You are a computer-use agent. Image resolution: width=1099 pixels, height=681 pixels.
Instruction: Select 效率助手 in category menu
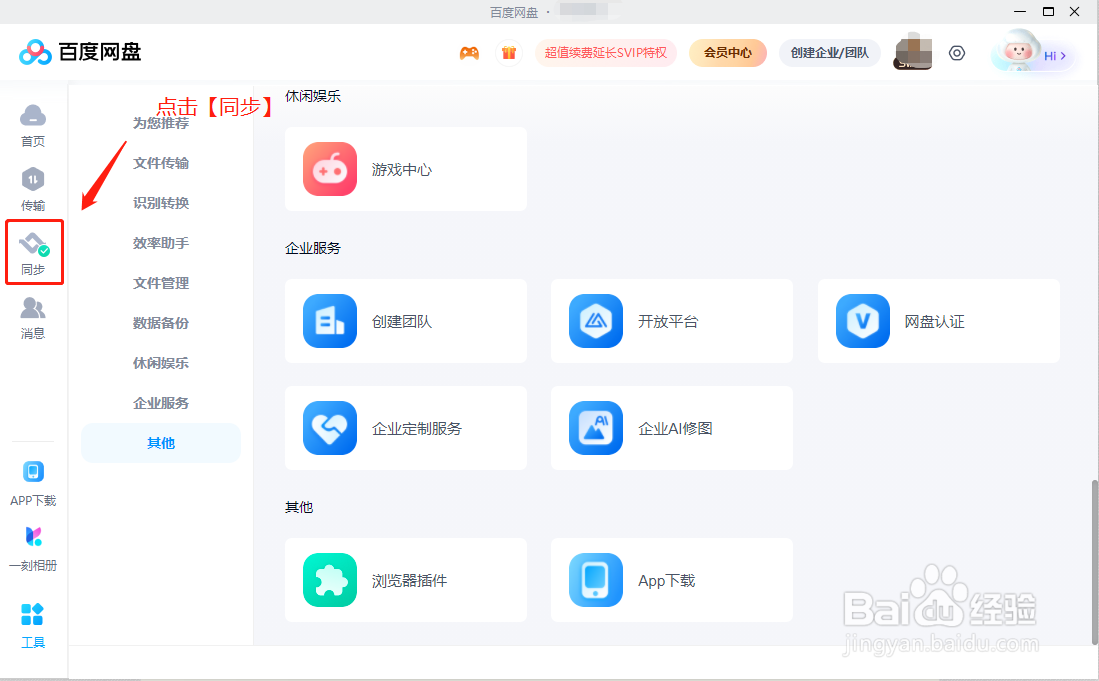coord(161,243)
